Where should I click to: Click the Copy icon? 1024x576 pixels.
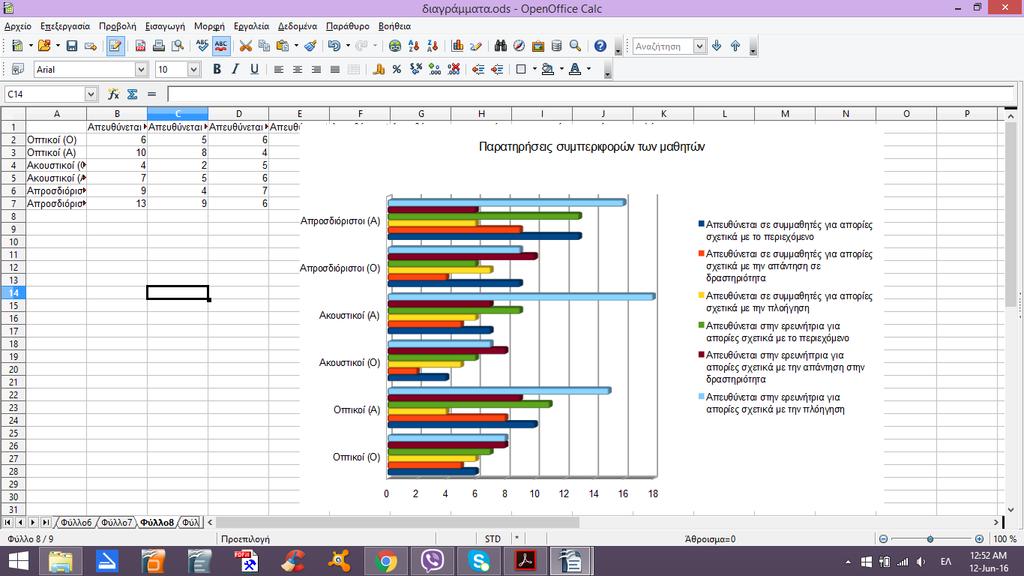[x=264, y=46]
